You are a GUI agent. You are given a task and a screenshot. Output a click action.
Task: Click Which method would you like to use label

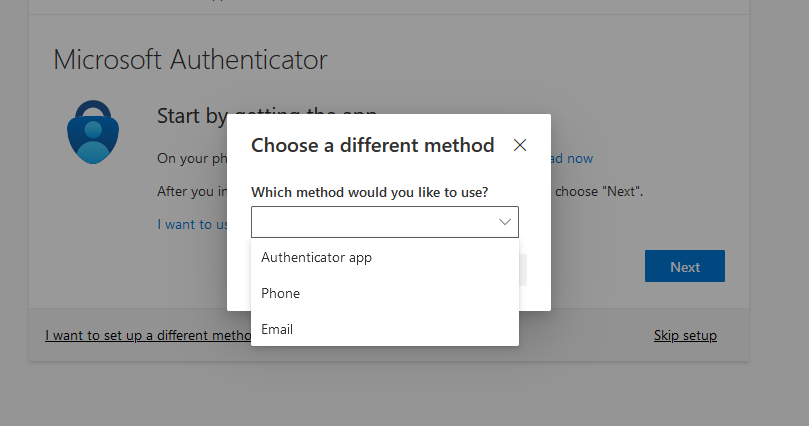[x=369, y=192]
